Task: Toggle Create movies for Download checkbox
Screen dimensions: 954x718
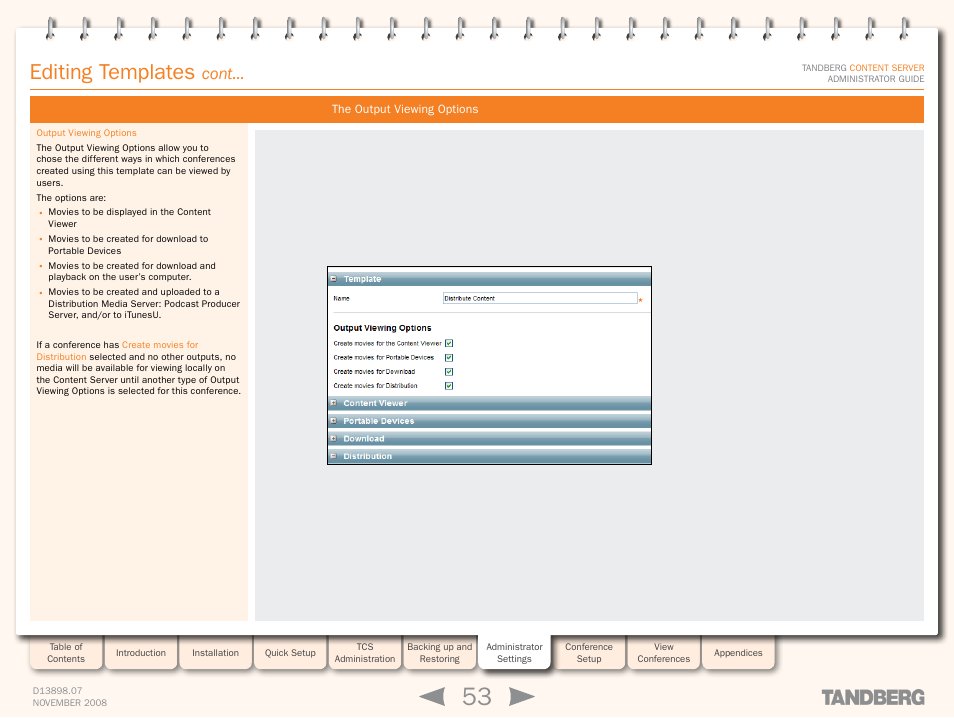Action: click(449, 371)
